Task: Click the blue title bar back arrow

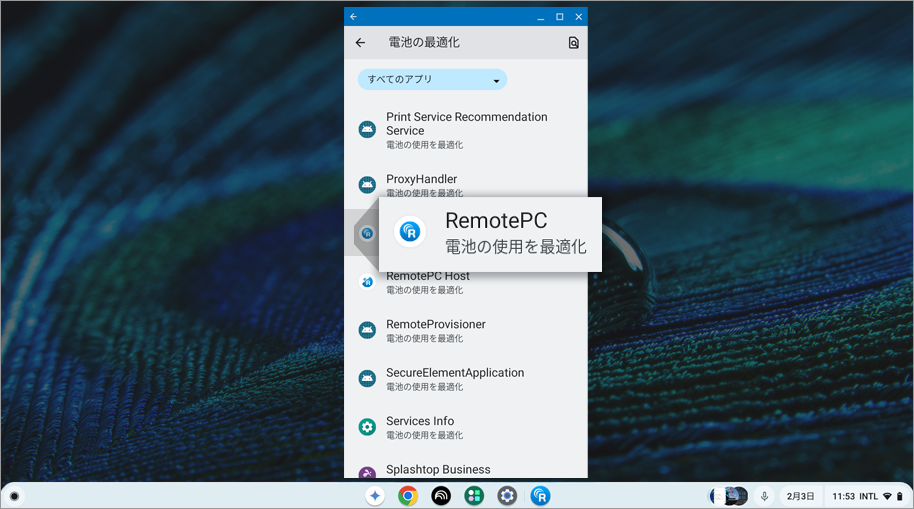Action: pyautogui.click(x=353, y=17)
